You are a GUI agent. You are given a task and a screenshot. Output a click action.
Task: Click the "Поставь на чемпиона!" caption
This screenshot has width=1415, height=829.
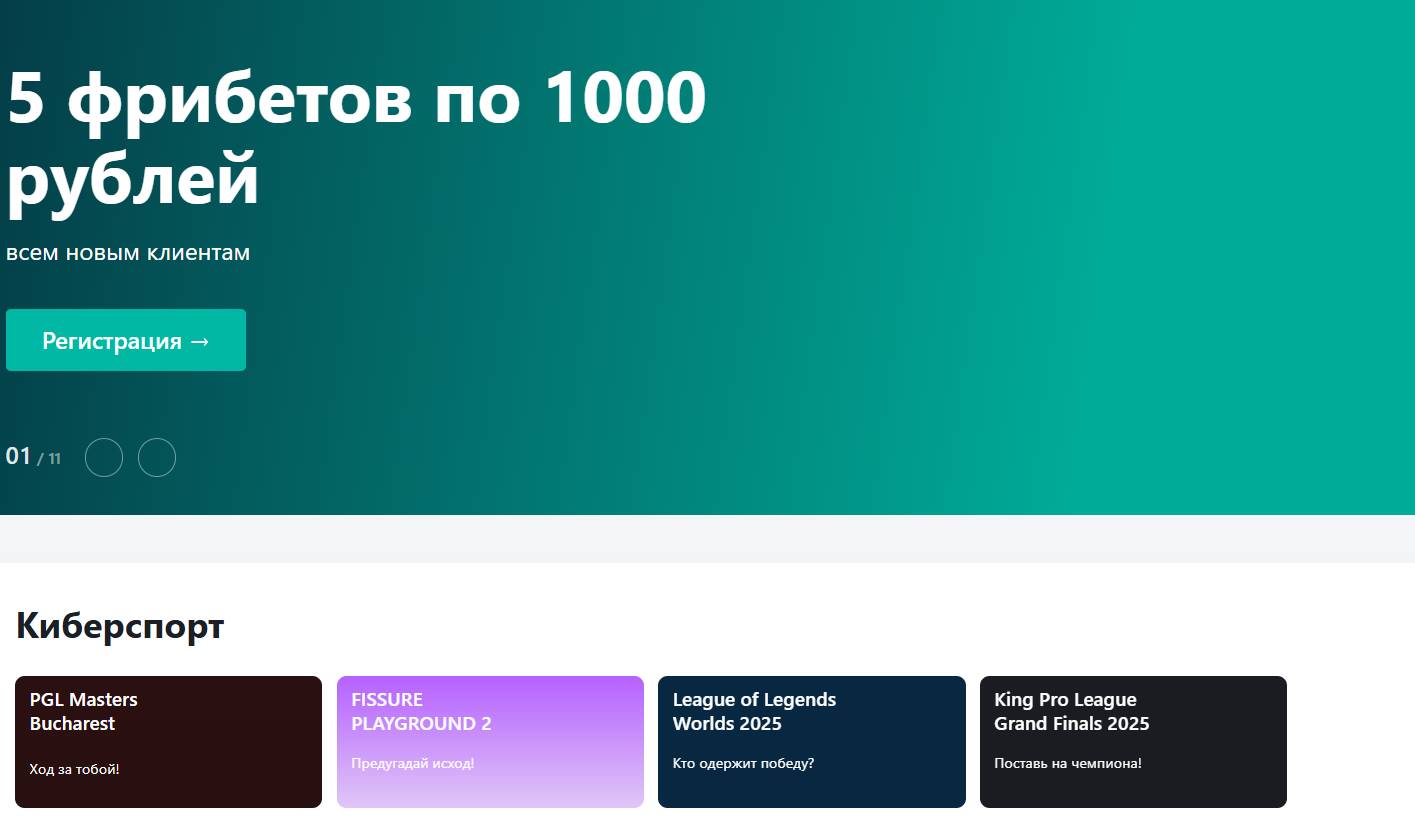tap(1067, 763)
